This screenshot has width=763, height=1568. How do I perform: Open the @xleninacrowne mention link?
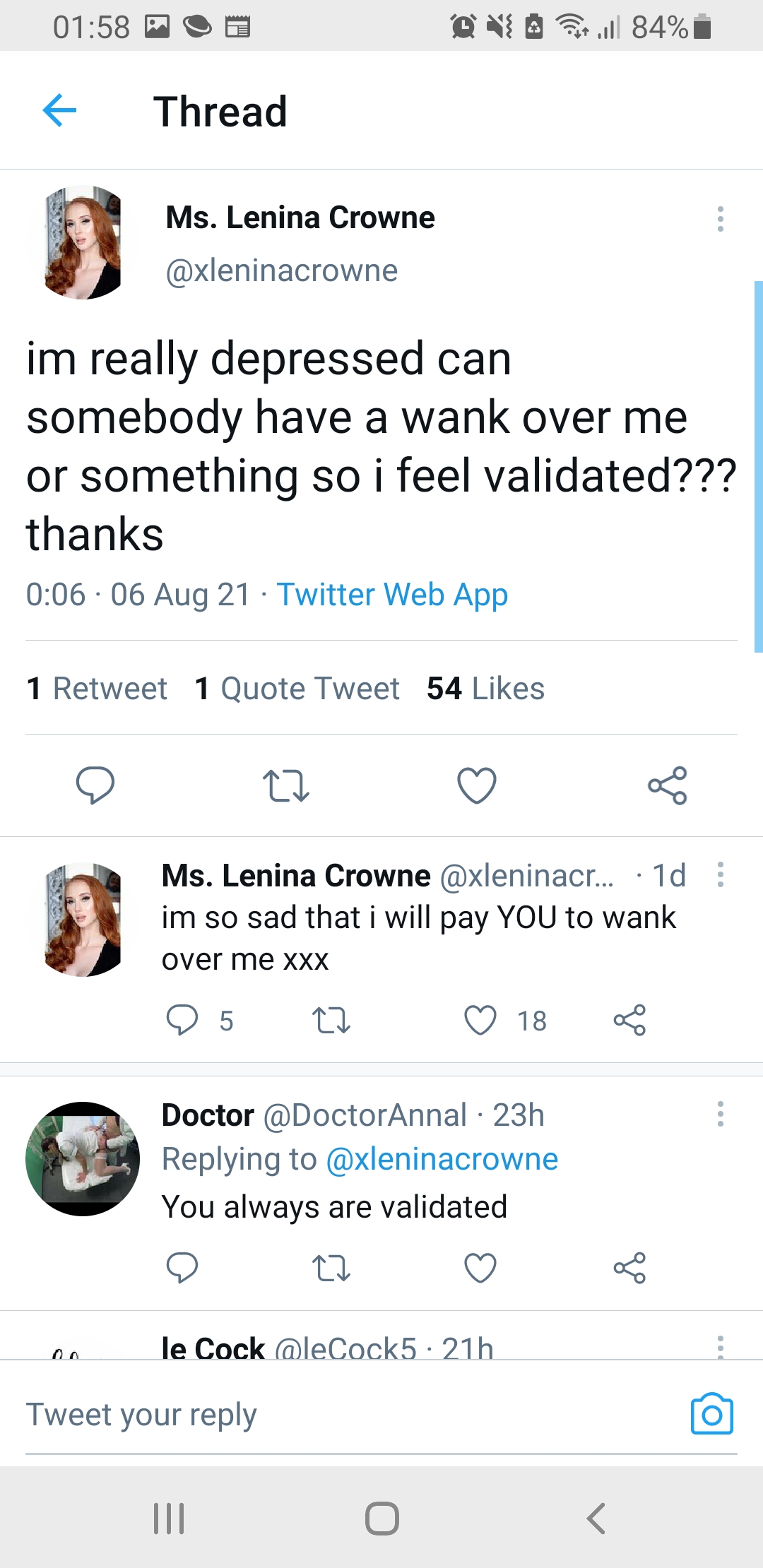click(442, 1160)
